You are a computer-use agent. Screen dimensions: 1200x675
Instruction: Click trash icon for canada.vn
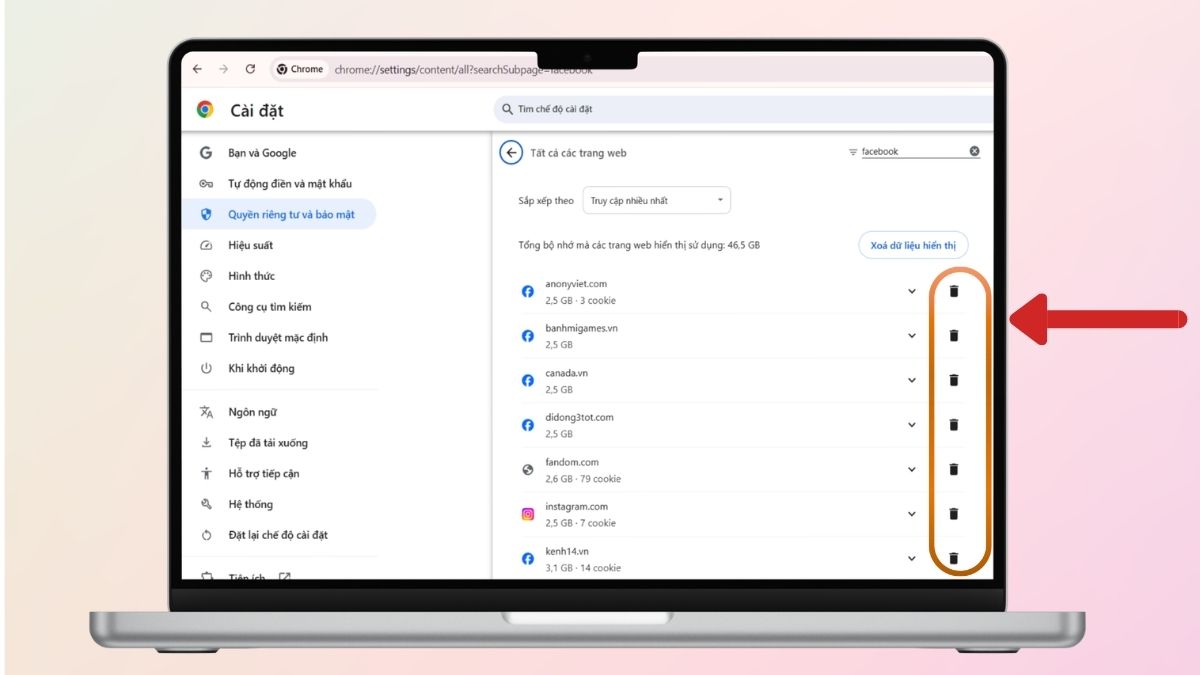tap(953, 380)
